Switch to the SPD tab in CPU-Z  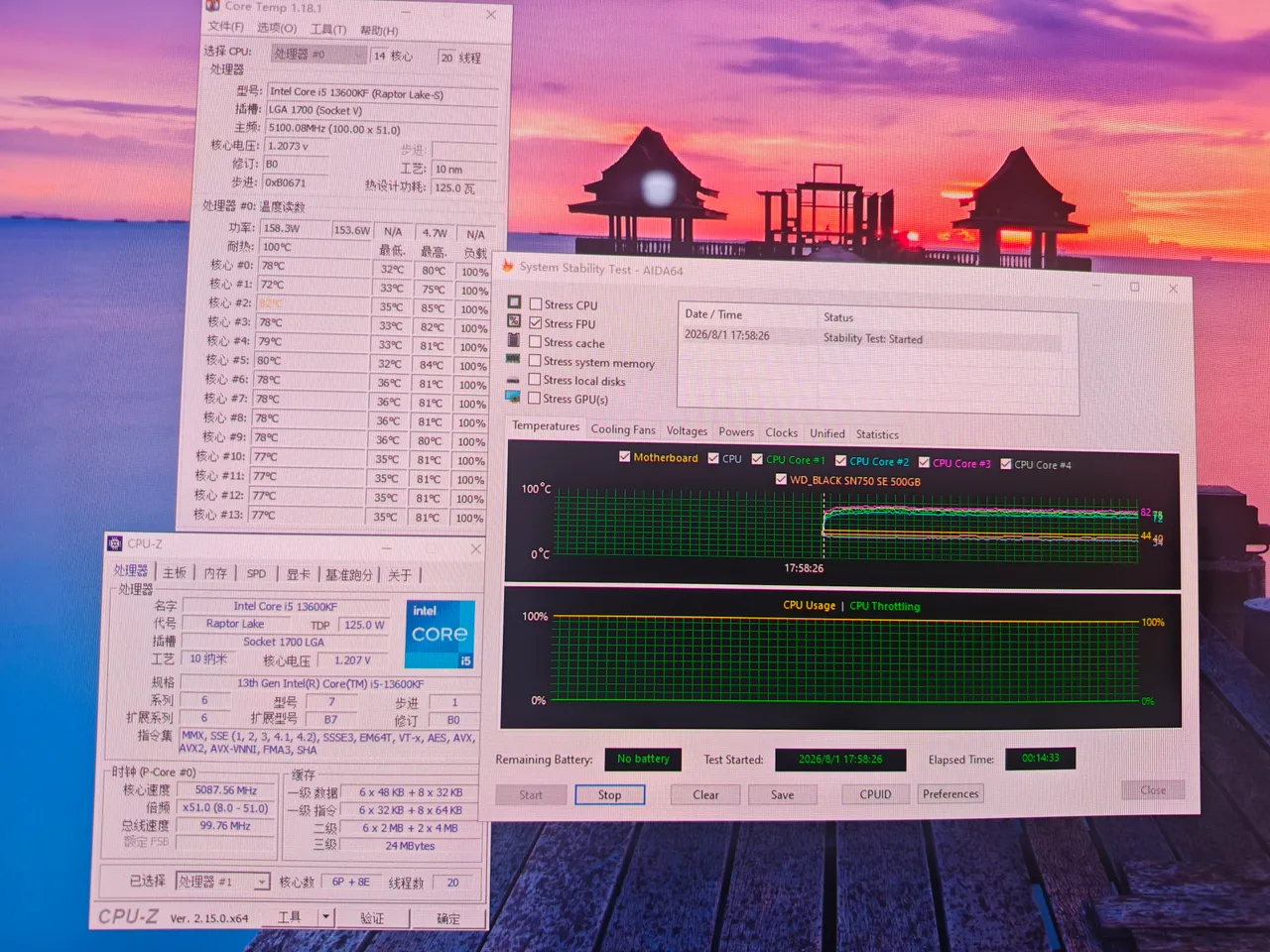(256, 573)
